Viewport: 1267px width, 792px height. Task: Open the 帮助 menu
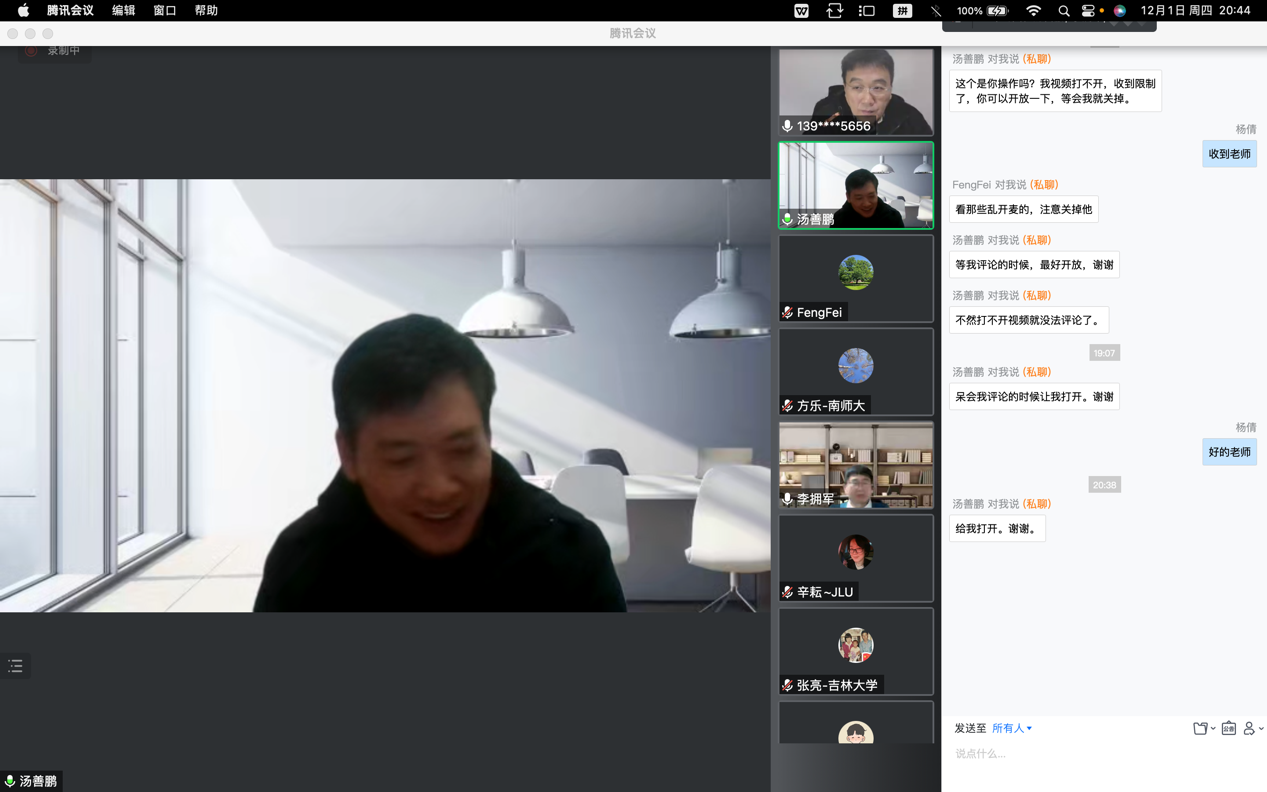[206, 11]
